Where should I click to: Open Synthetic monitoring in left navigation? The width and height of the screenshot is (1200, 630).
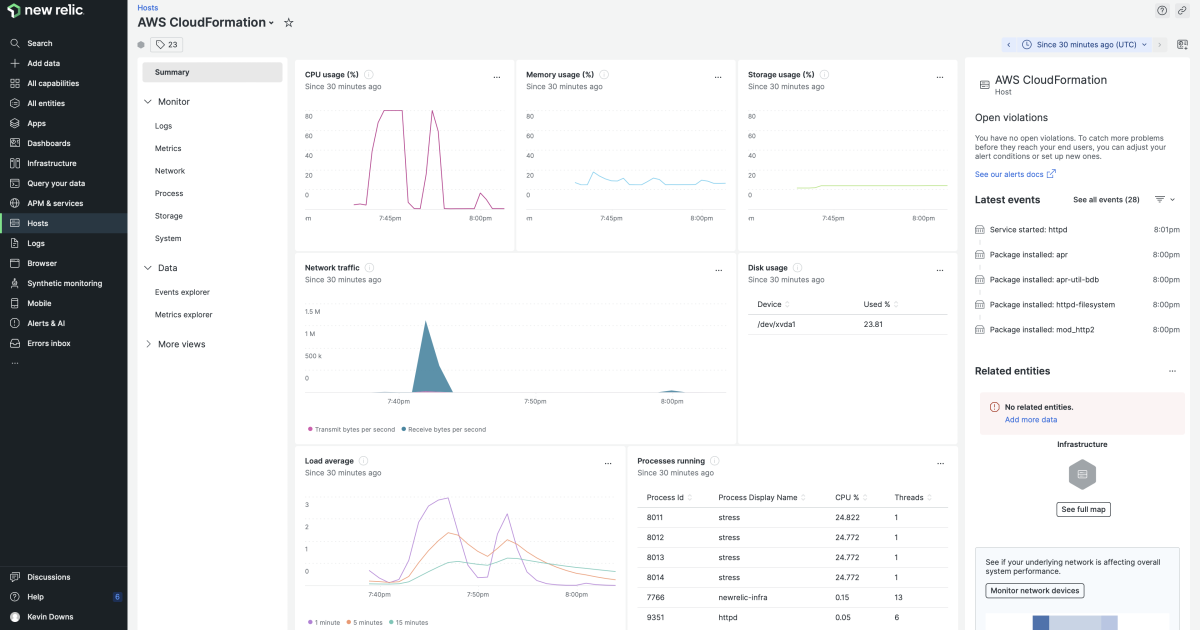[64, 283]
